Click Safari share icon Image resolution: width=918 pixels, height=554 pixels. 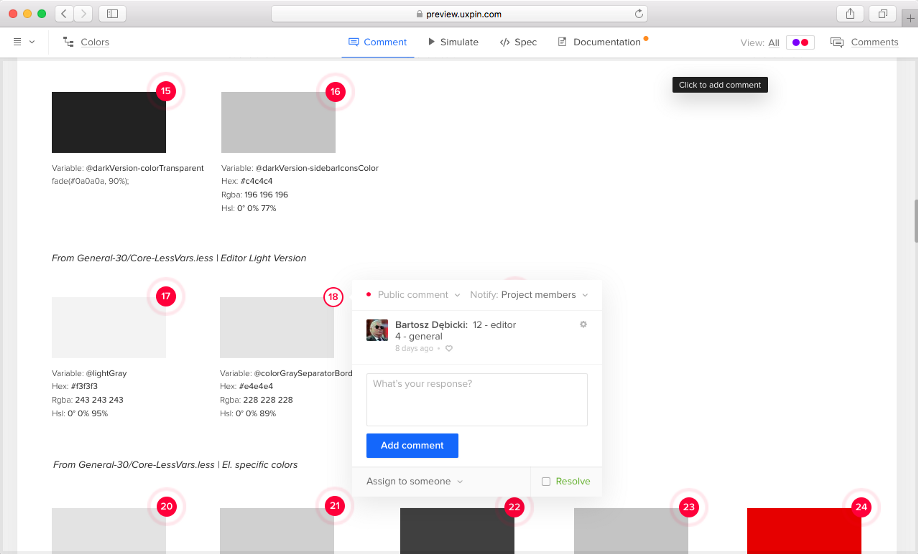tap(849, 13)
